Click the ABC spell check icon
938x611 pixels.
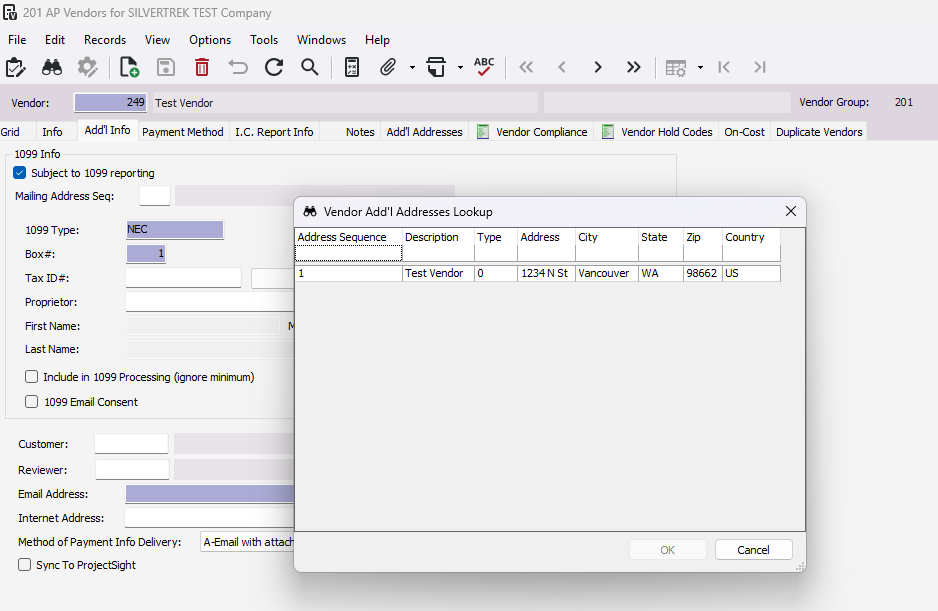[483, 66]
